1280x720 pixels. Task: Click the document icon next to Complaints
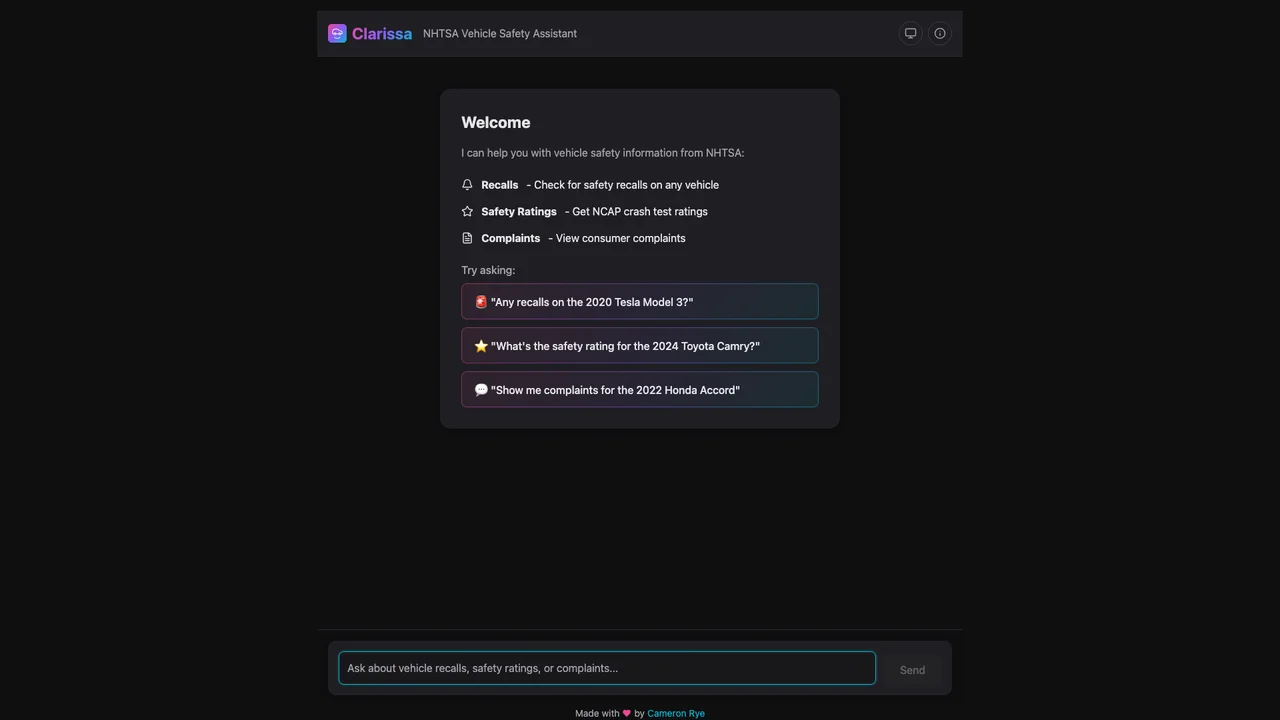coord(467,238)
